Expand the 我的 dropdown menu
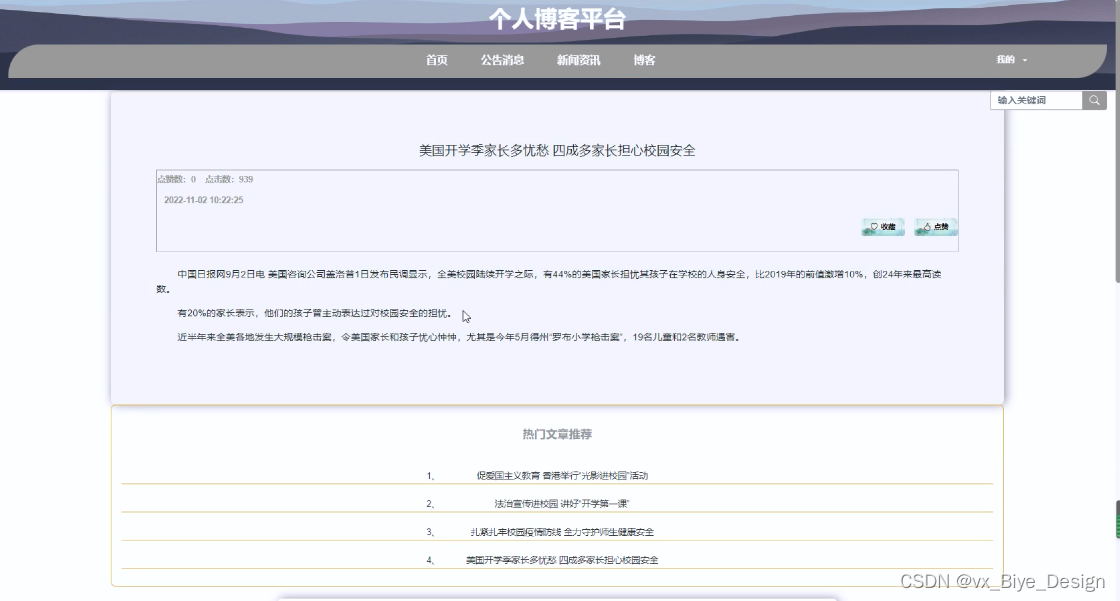Viewport: 1120px width, 601px height. coord(1011,59)
